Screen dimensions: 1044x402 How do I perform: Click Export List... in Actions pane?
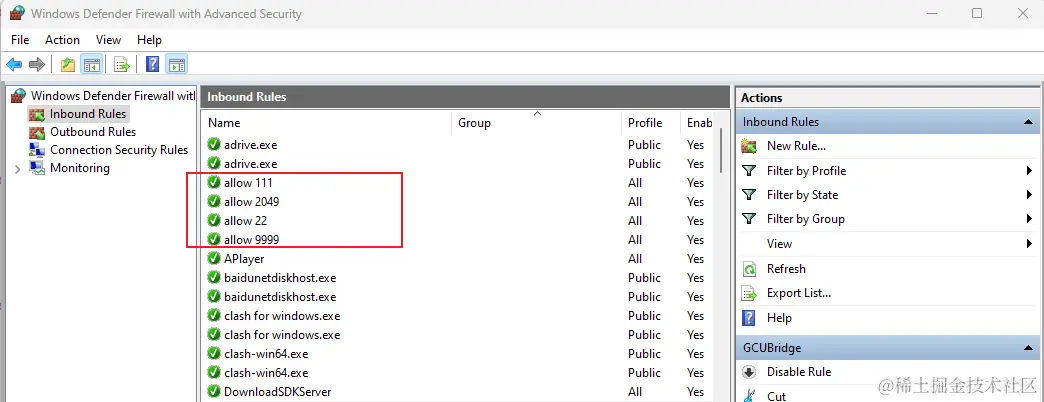799,293
